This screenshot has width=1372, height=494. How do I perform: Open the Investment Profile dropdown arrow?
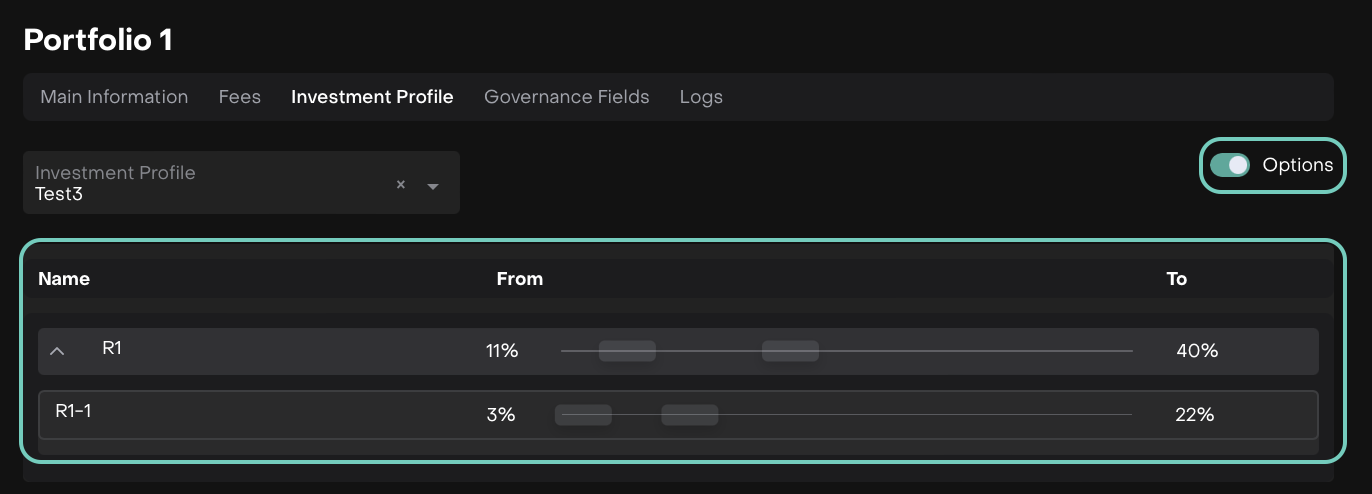[433, 186]
